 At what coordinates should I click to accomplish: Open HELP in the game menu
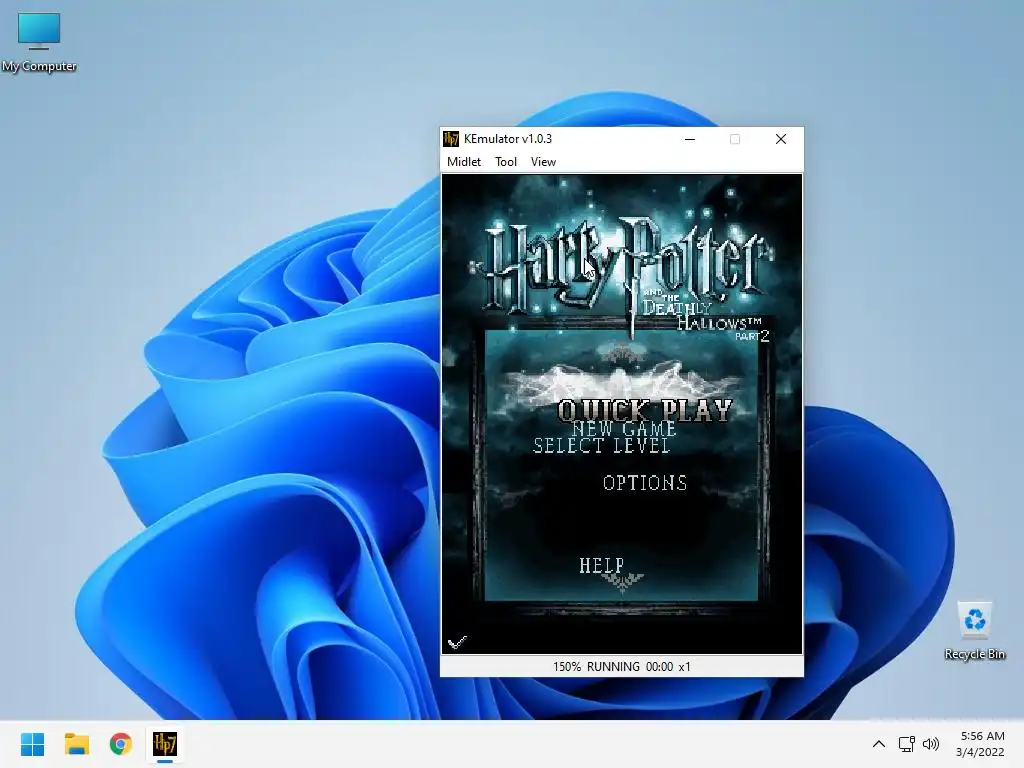pyautogui.click(x=601, y=566)
